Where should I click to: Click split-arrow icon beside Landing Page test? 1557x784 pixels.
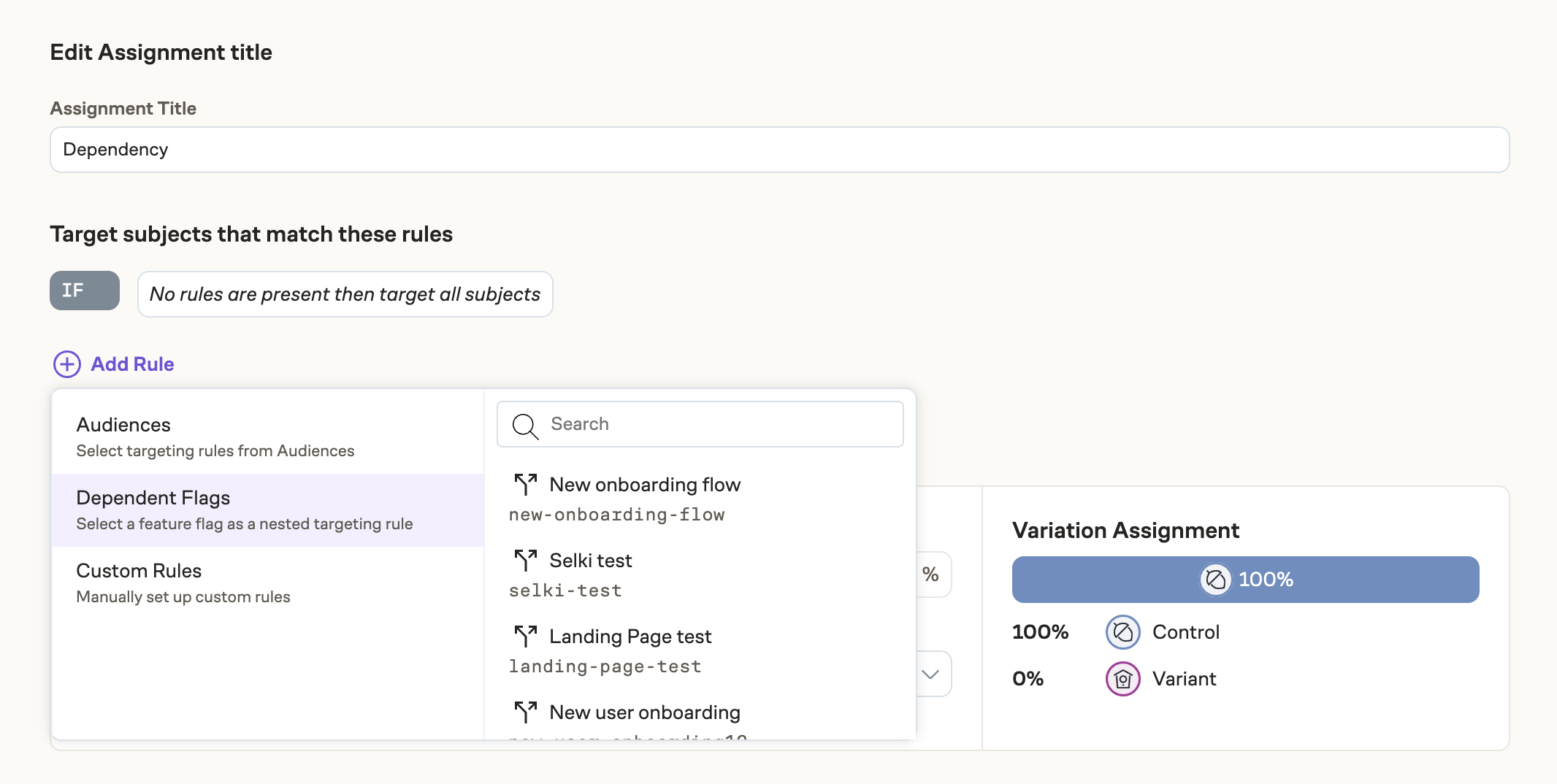(x=525, y=636)
